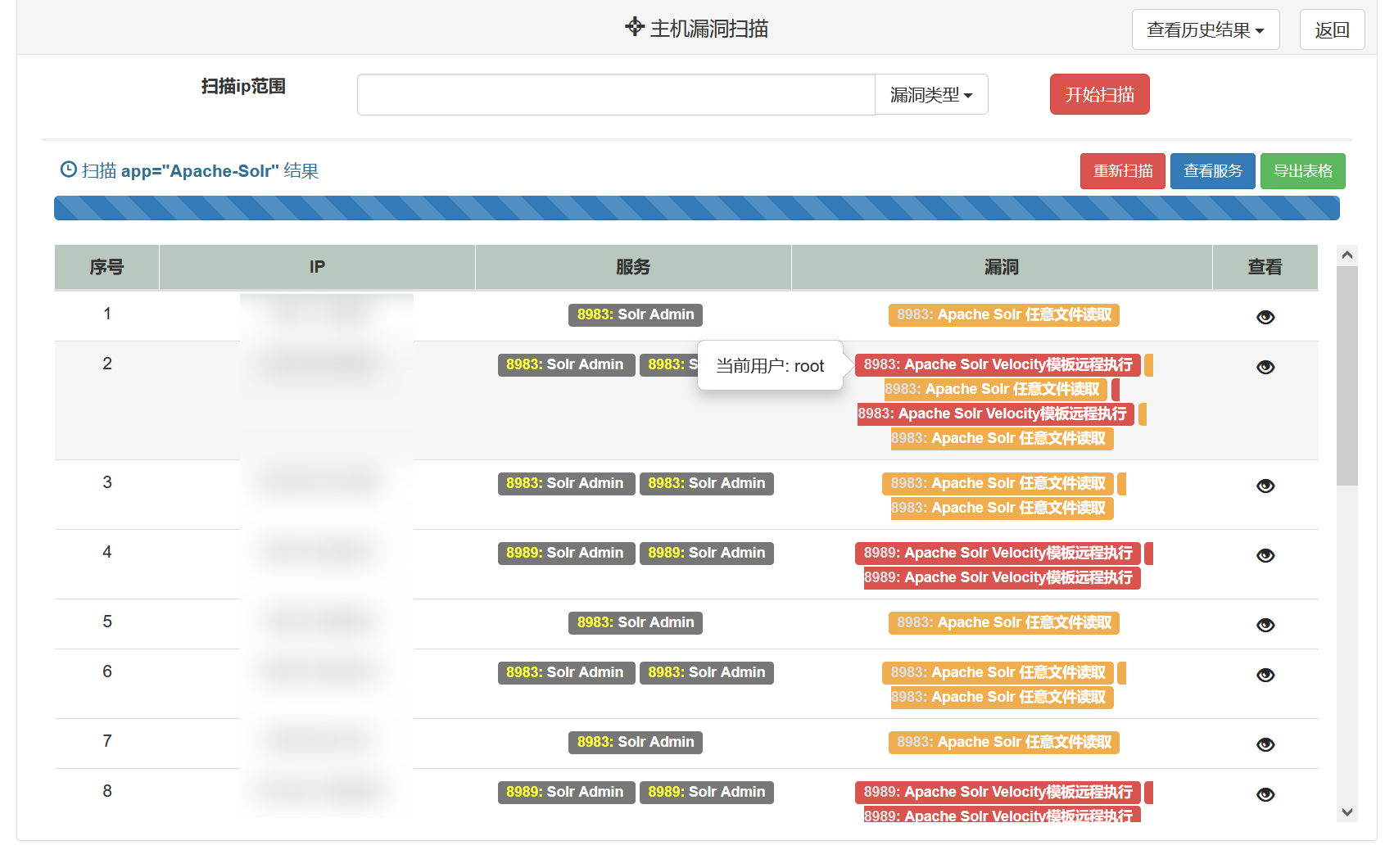Open the 查看历史结果 dropdown
The height and width of the screenshot is (868, 1394).
pyautogui.click(x=1206, y=29)
